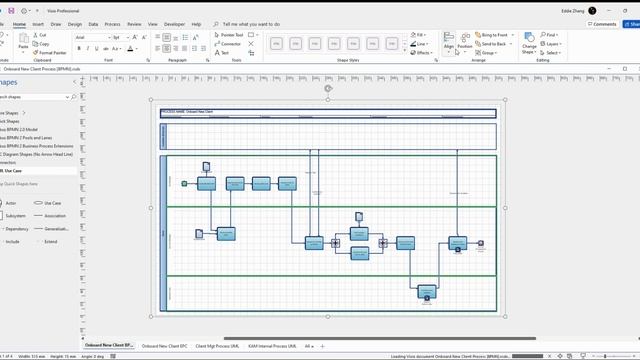
Task: Toggle Underline formatting
Action: coord(97,49)
